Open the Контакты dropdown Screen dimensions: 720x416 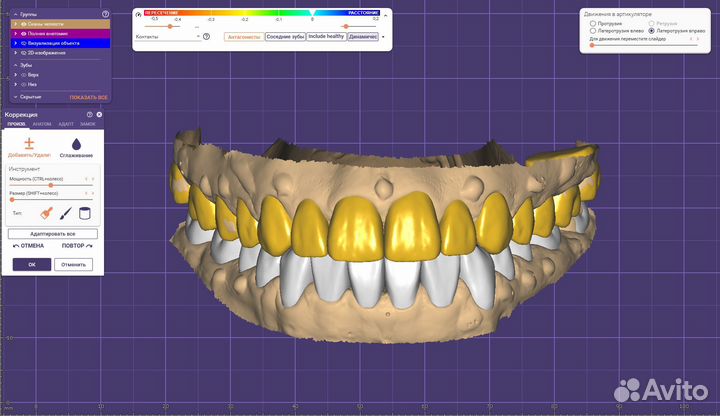164,36
